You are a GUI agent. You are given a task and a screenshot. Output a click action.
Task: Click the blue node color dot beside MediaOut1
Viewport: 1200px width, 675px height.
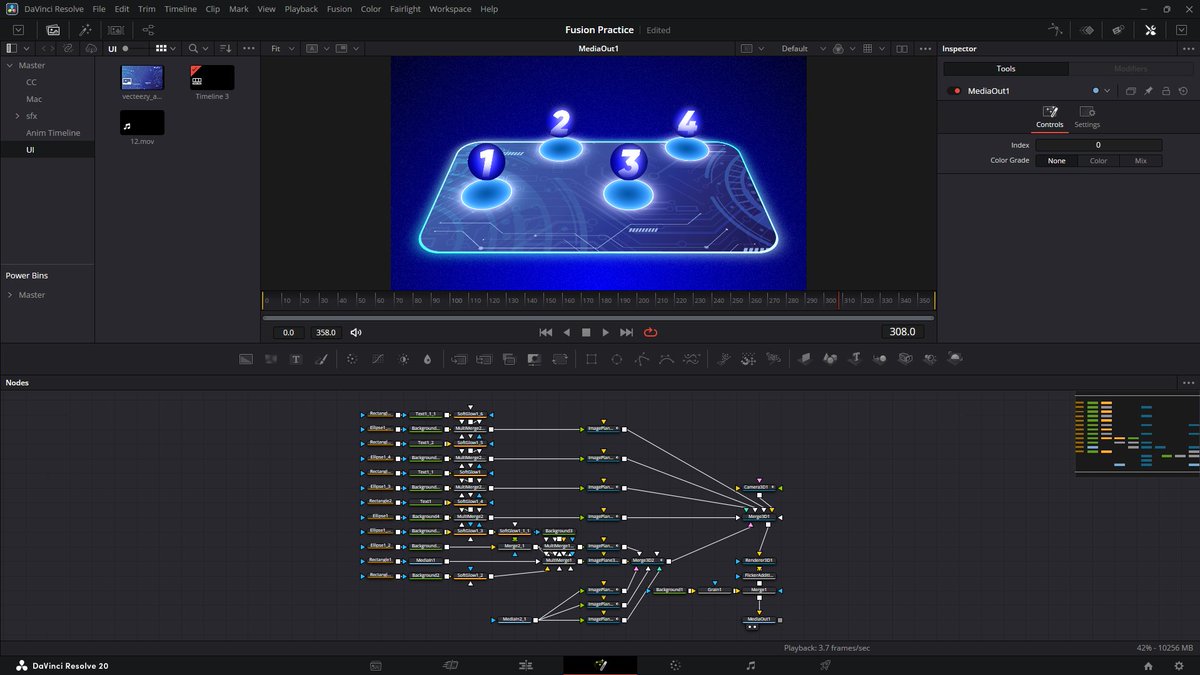(x=1095, y=90)
